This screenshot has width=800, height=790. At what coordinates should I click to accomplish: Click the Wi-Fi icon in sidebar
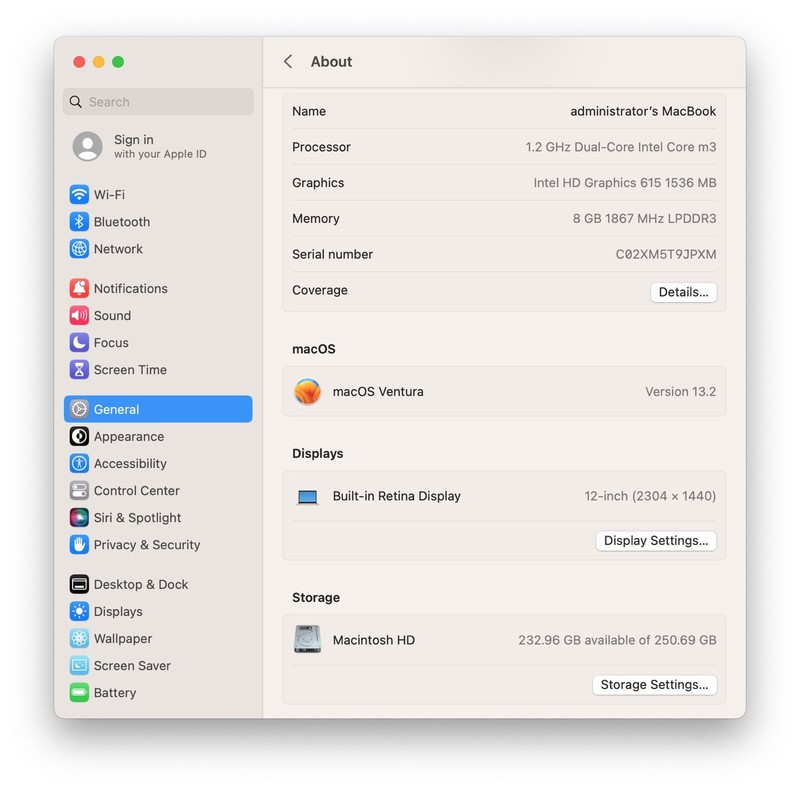(79, 194)
